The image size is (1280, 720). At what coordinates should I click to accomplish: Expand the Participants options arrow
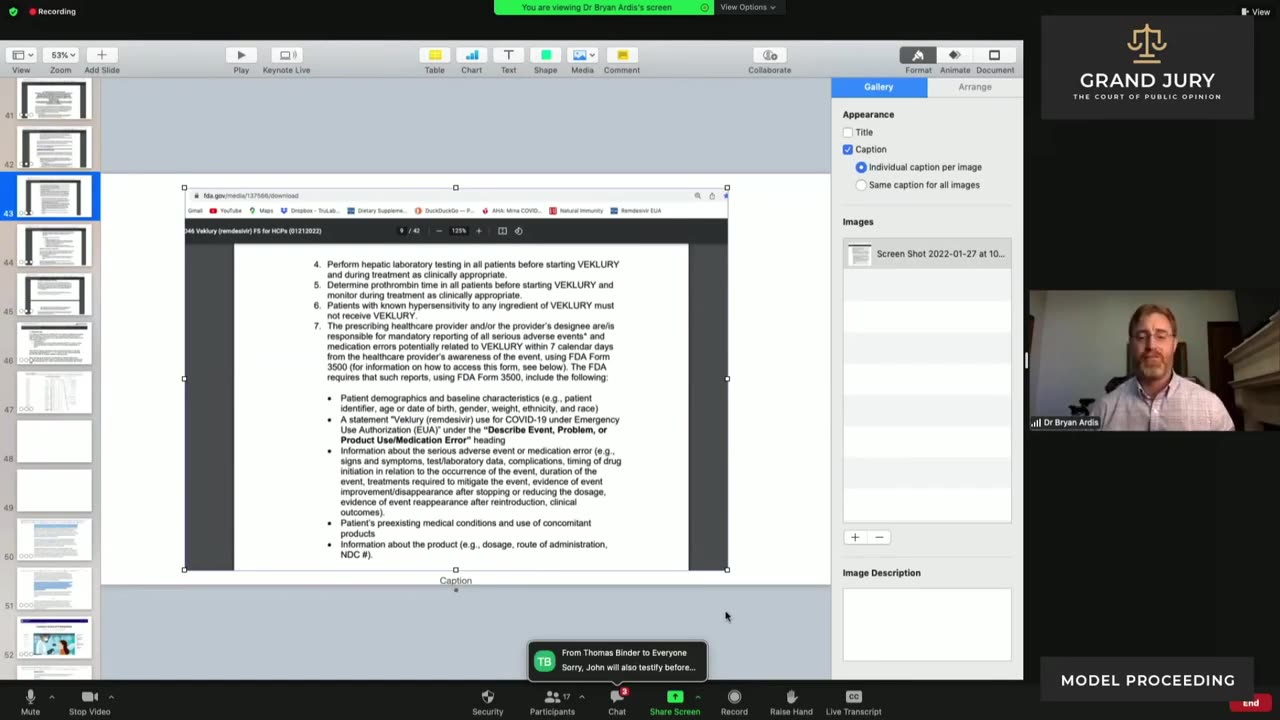pos(581,696)
